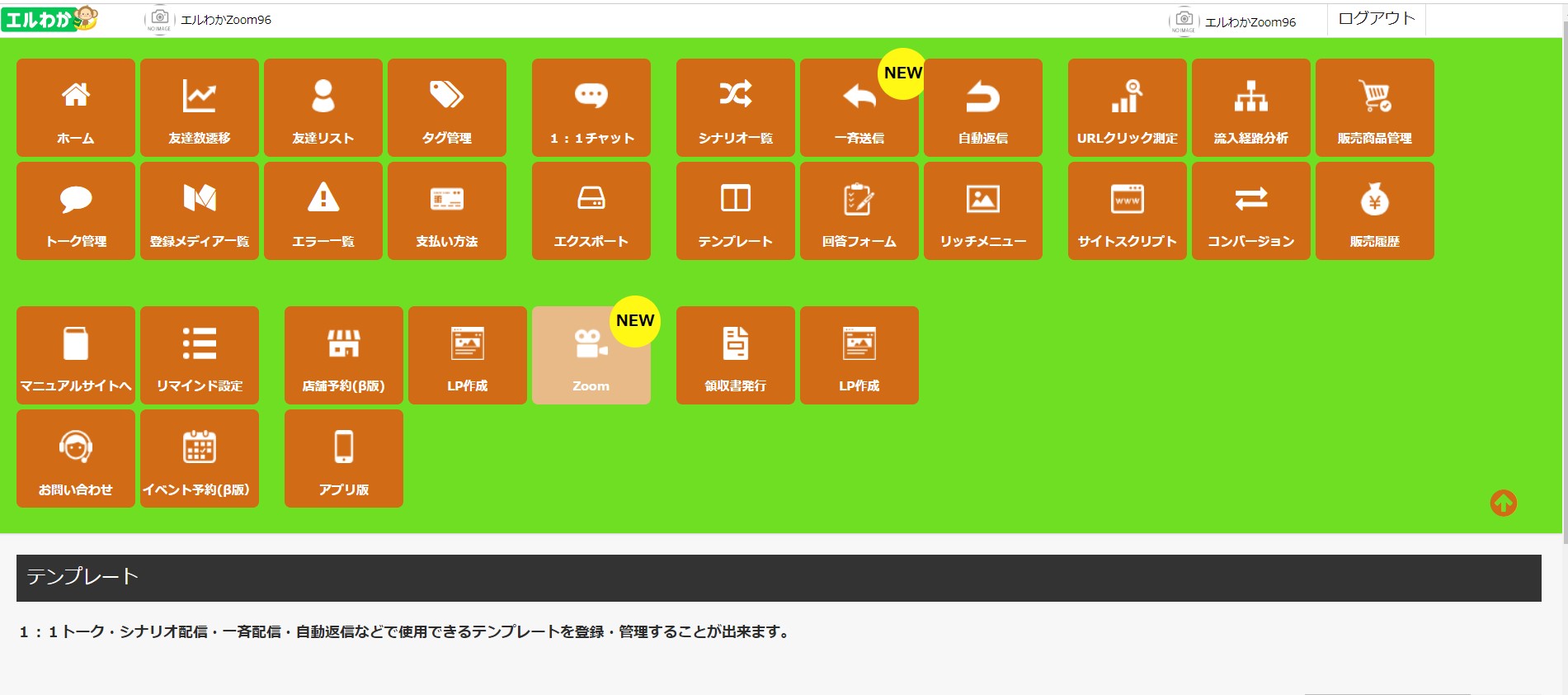Click the right エルわかZoom96 account name

click(x=1250, y=22)
